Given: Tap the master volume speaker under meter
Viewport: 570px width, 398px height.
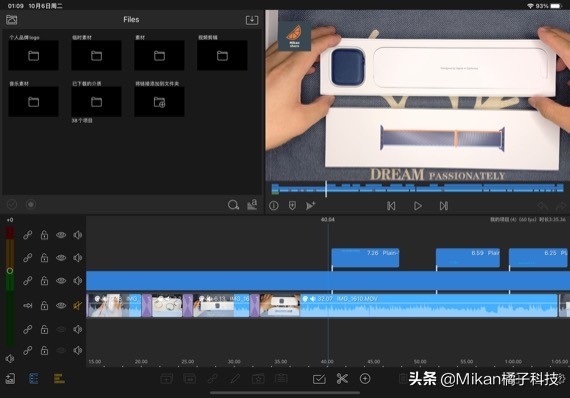Looking at the screenshot, I should pyautogui.click(x=10, y=359).
